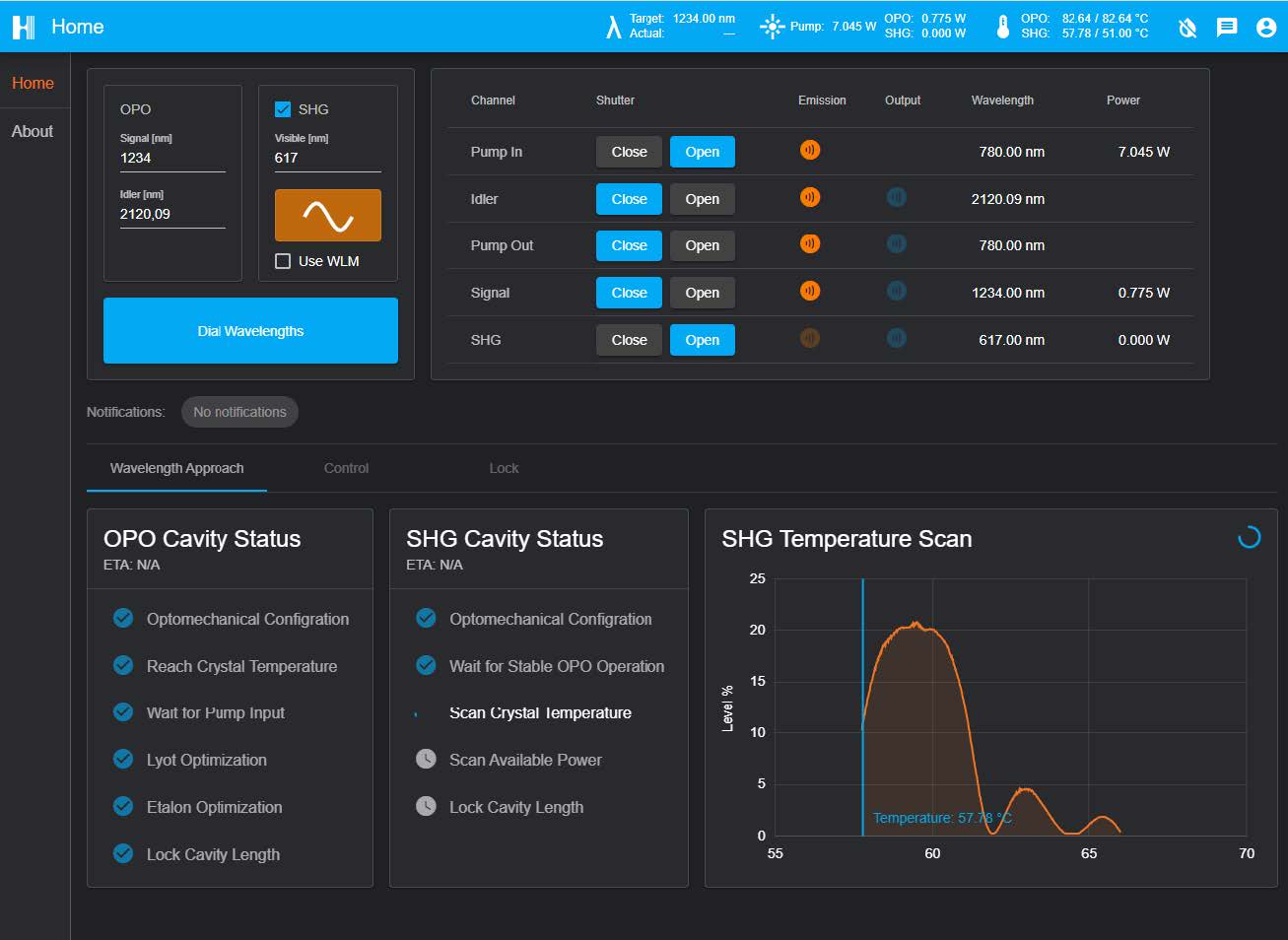The height and width of the screenshot is (940, 1288).
Task: Open the Signal shutter
Action: pyautogui.click(x=702, y=293)
